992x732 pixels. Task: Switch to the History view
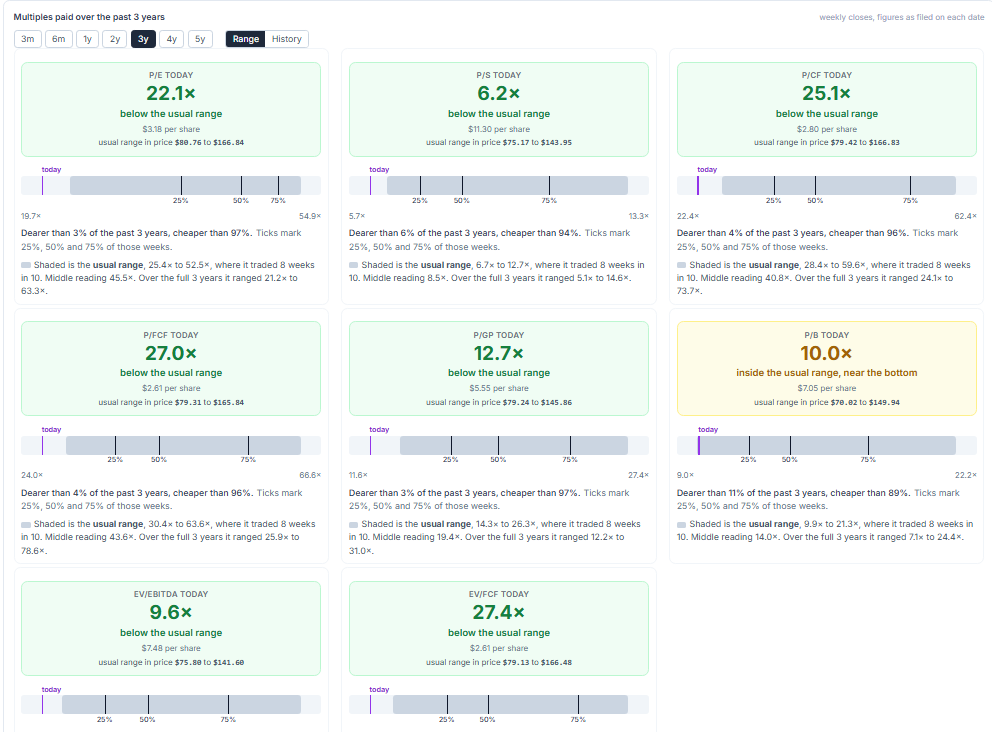(x=287, y=39)
